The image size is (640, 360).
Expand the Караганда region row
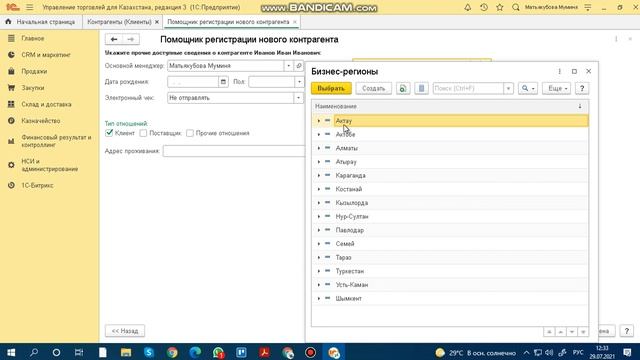pos(319,176)
